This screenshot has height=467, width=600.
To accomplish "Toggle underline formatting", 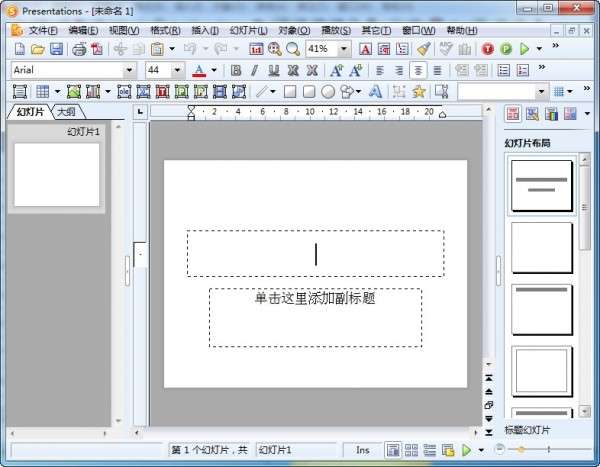I will point(274,70).
